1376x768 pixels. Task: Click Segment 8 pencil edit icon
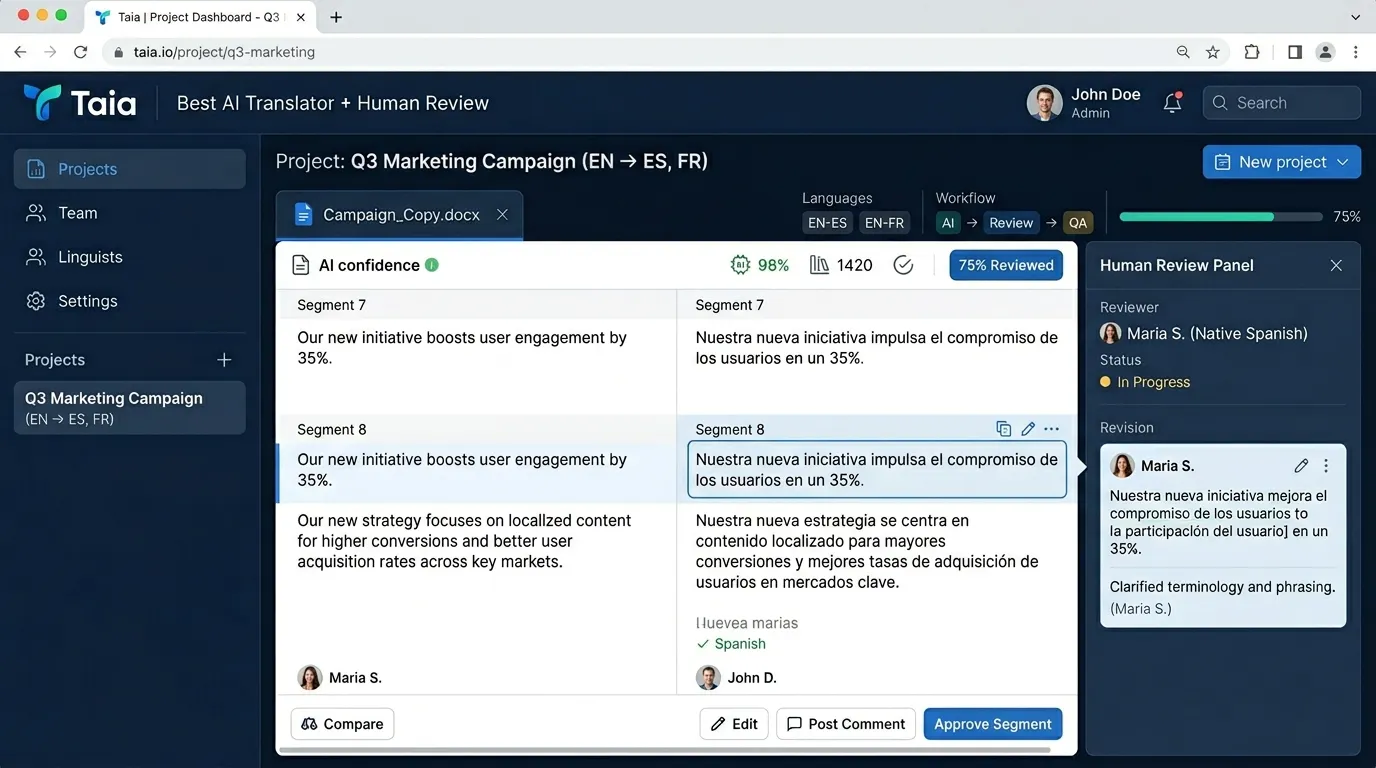(1028, 429)
